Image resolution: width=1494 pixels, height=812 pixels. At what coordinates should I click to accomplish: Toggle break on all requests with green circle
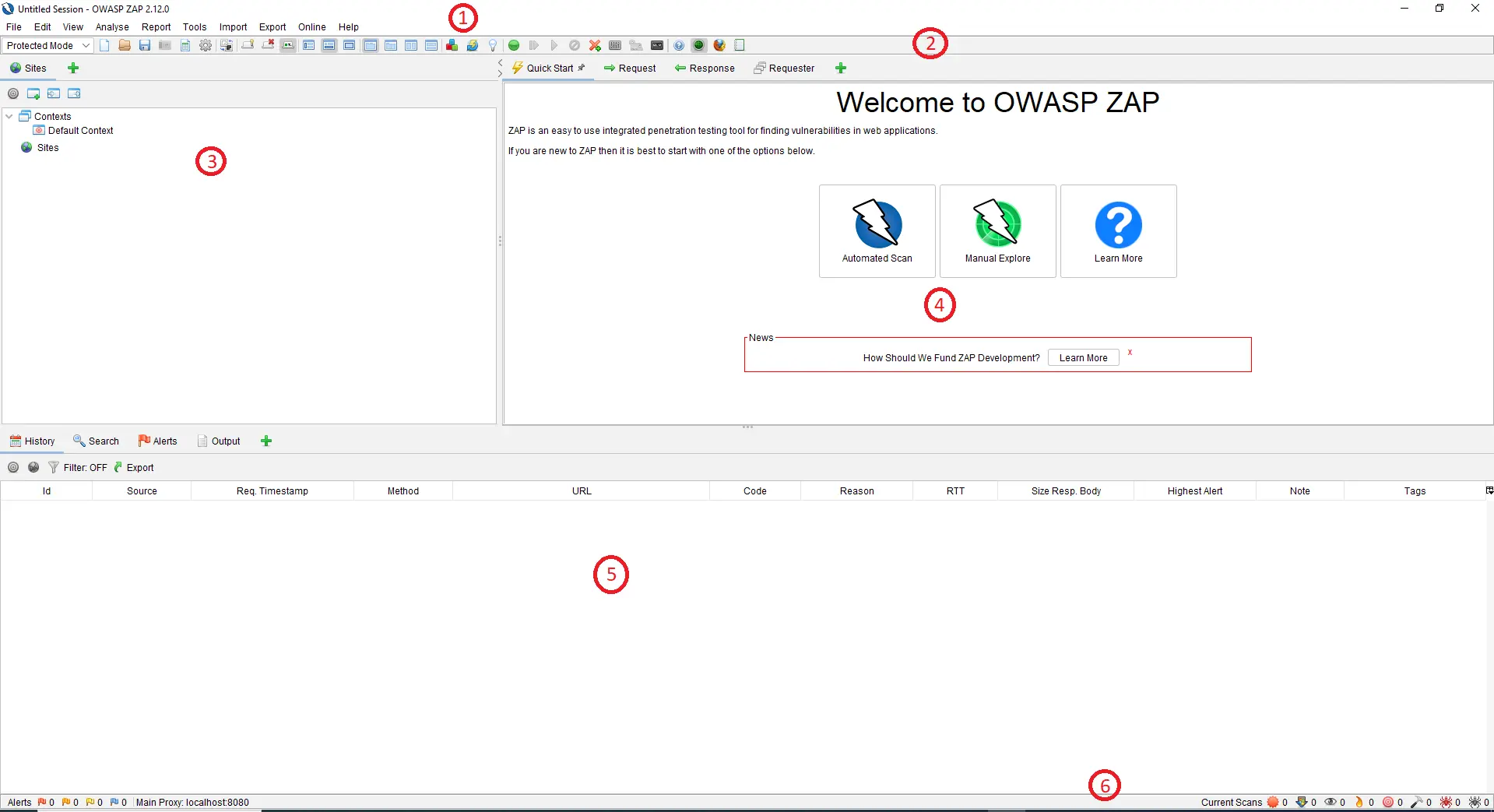coord(513,45)
